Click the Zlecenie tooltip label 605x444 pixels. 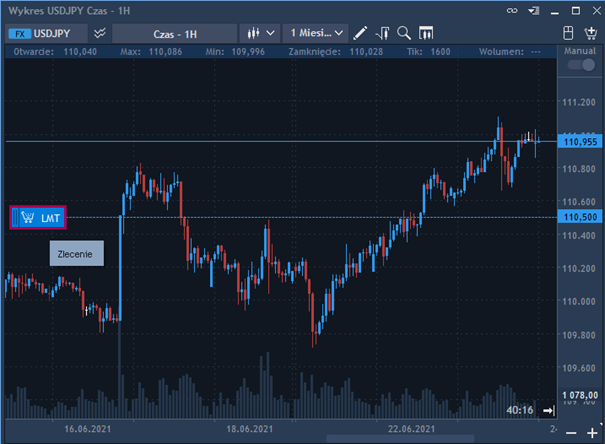(x=76, y=254)
